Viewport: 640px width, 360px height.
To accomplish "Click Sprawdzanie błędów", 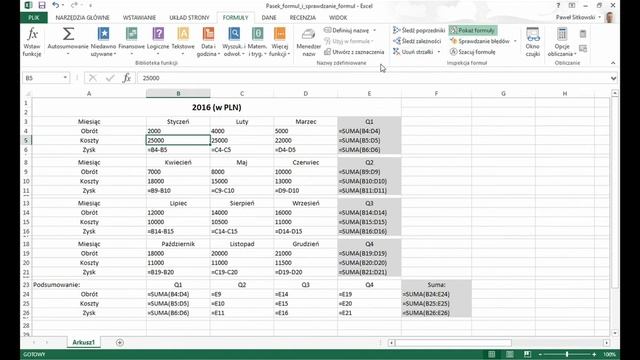I will [480, 41].
